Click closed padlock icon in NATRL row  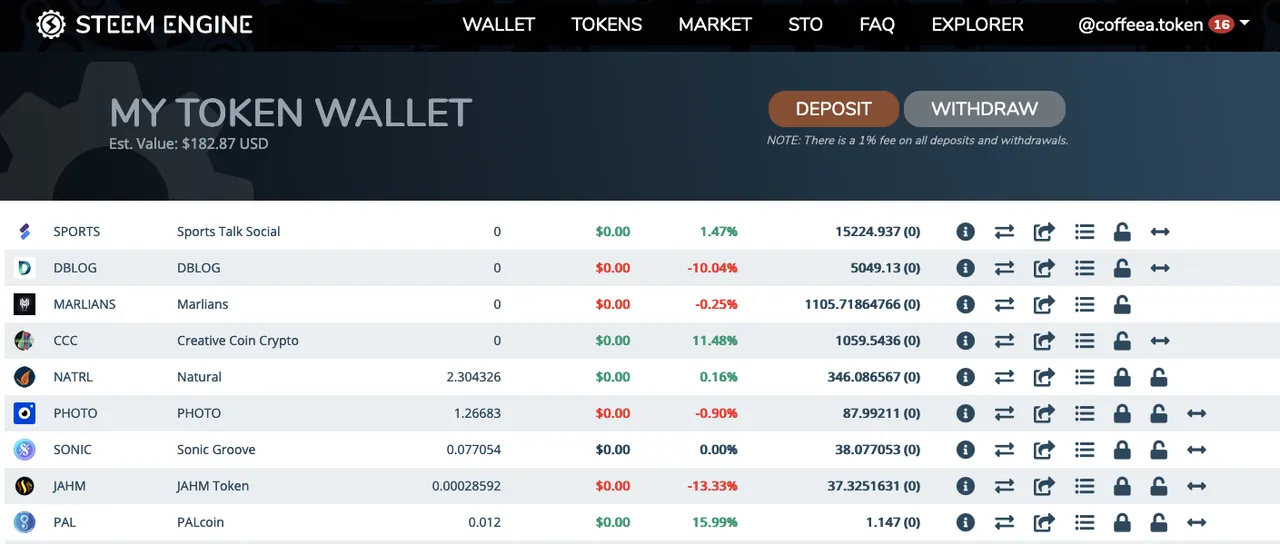tap(1122, 377)
